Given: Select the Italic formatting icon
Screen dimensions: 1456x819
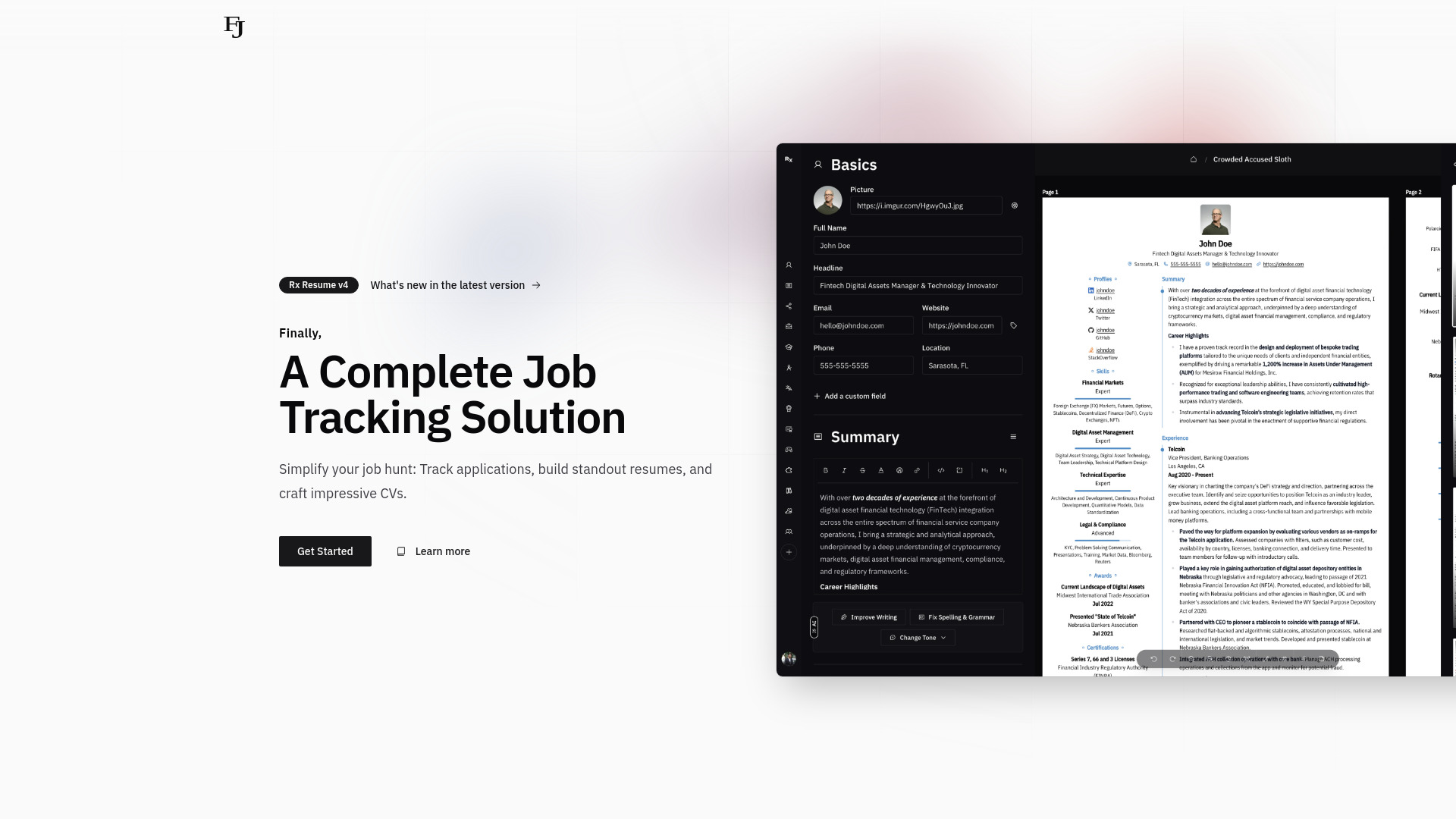Looking at the screenshot, I should click(x=843, y=470).
